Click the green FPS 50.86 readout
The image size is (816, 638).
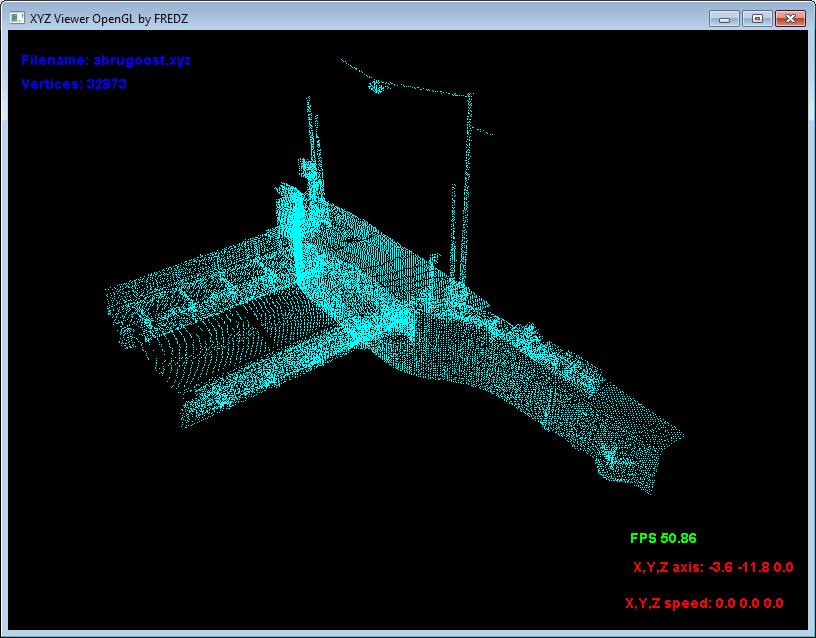pos(663,538)
